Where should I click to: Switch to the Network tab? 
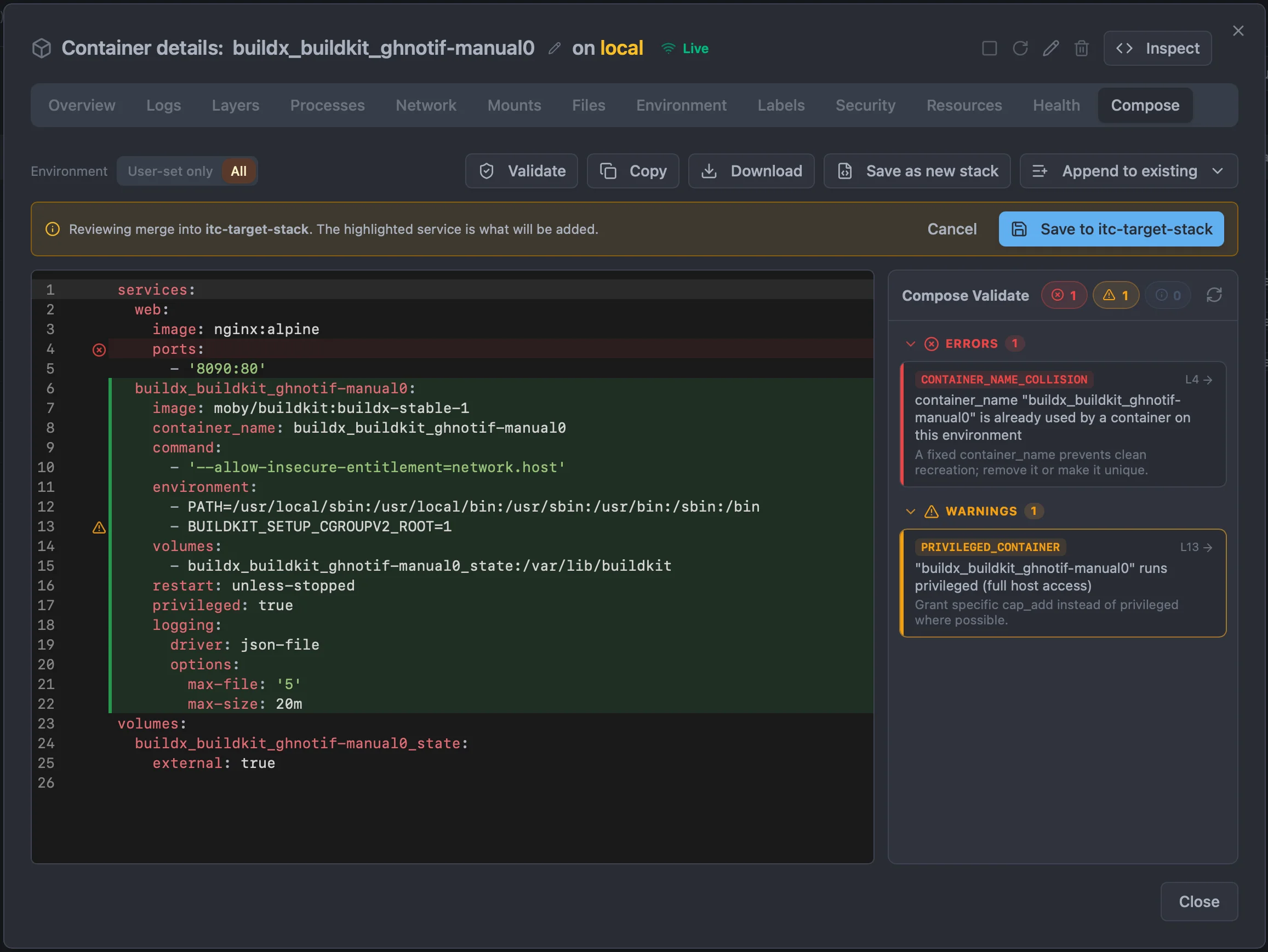[426, 106]
